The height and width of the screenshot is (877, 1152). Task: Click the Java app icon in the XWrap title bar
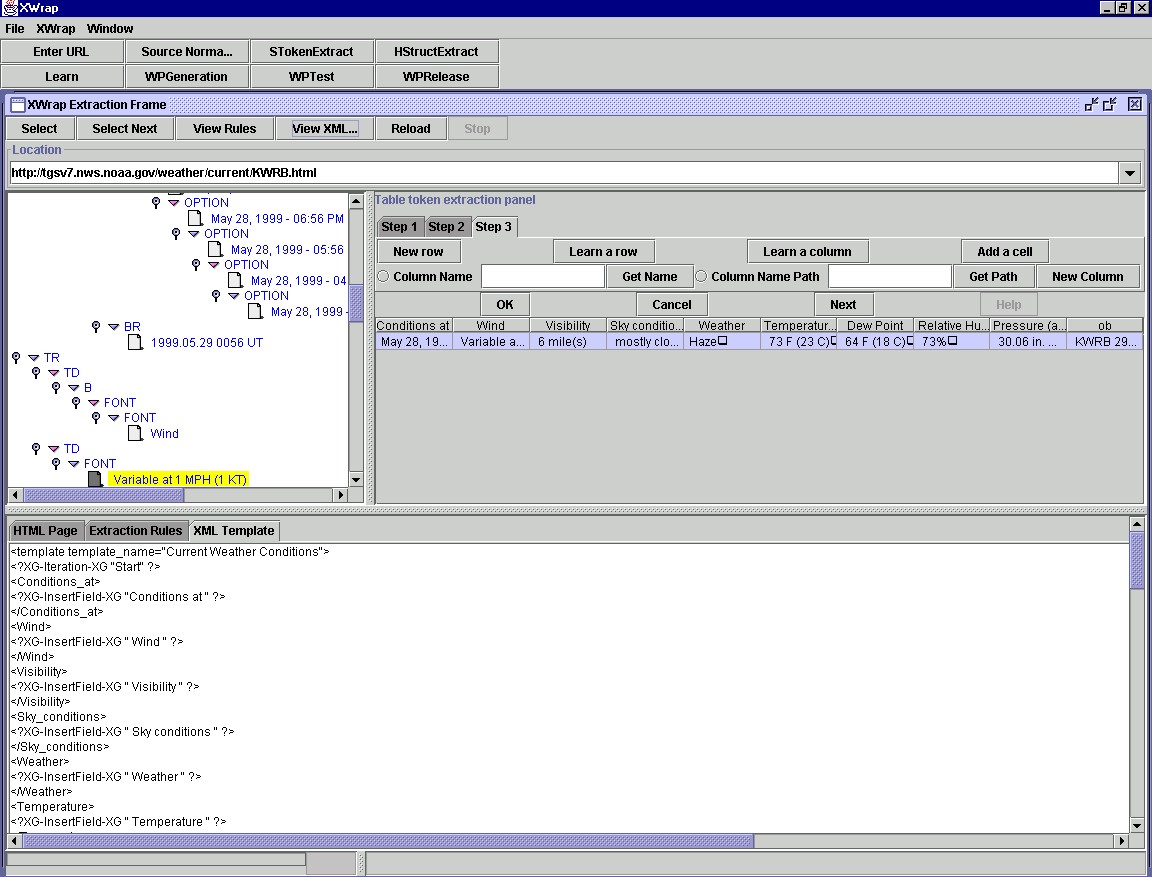9,7
